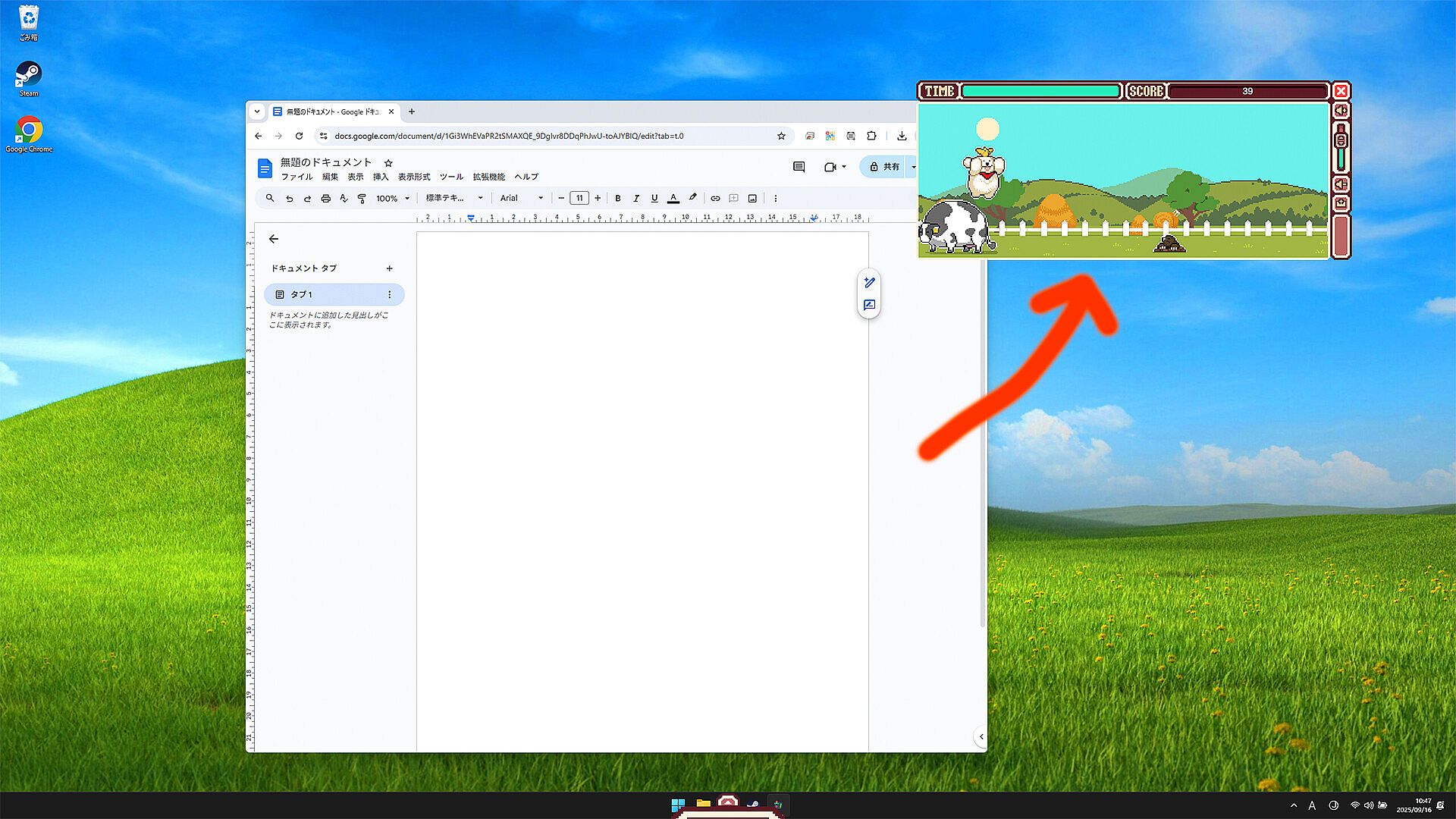The image size is (1456, 819).
Task: Open the 挿入 menu
Action: point(380,177)
